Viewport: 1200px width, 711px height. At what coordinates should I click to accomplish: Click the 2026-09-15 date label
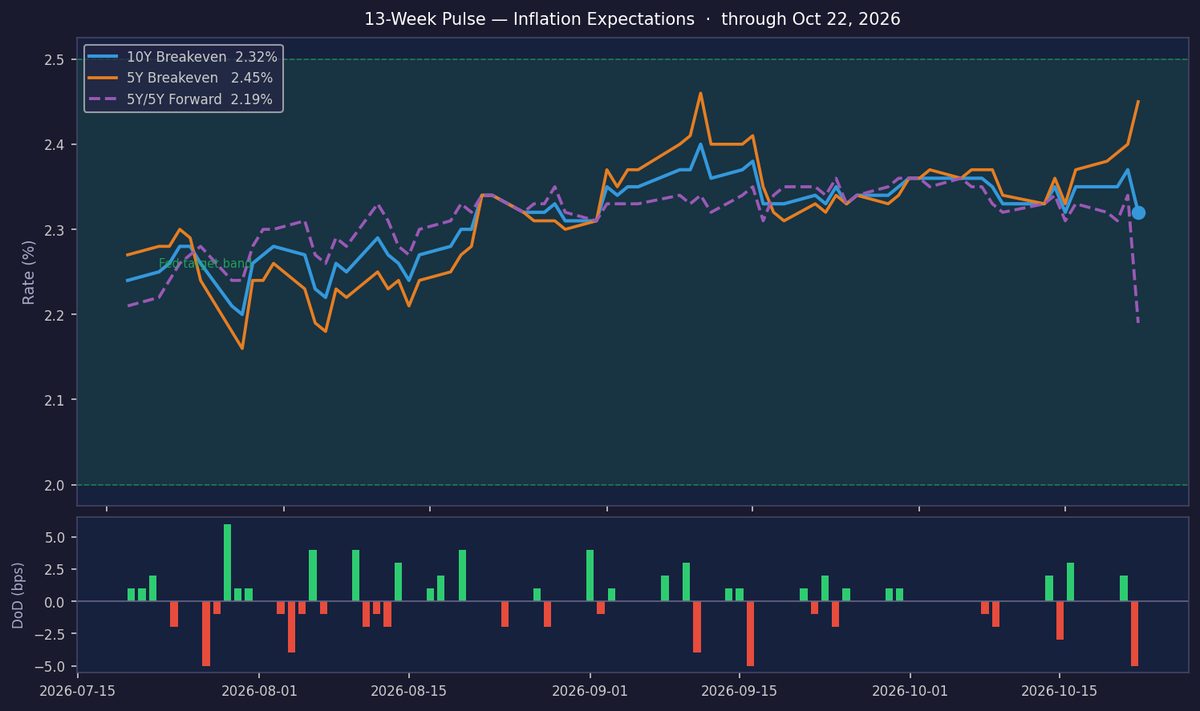pos(740,690)
